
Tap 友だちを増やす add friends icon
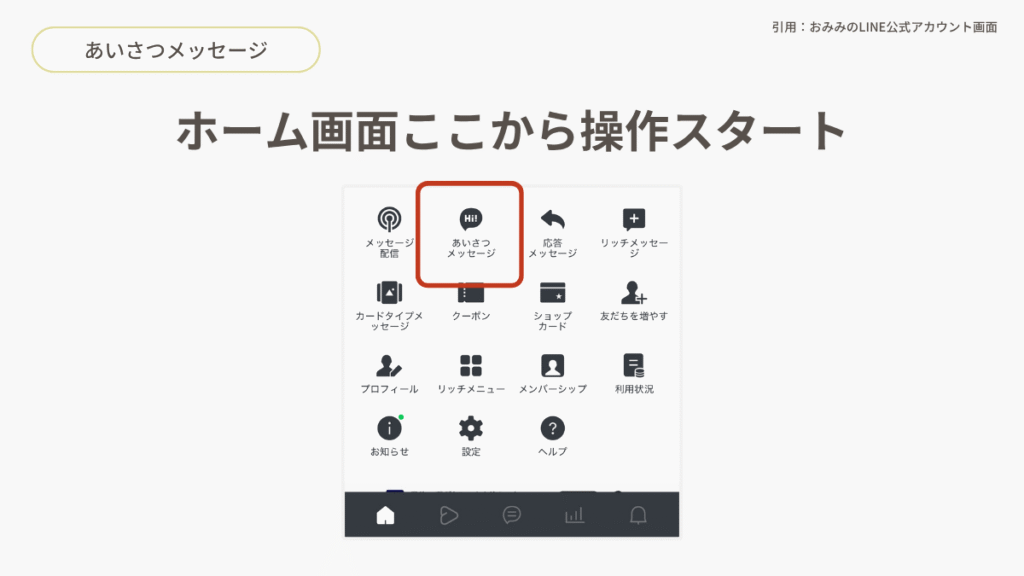(634, 292)
